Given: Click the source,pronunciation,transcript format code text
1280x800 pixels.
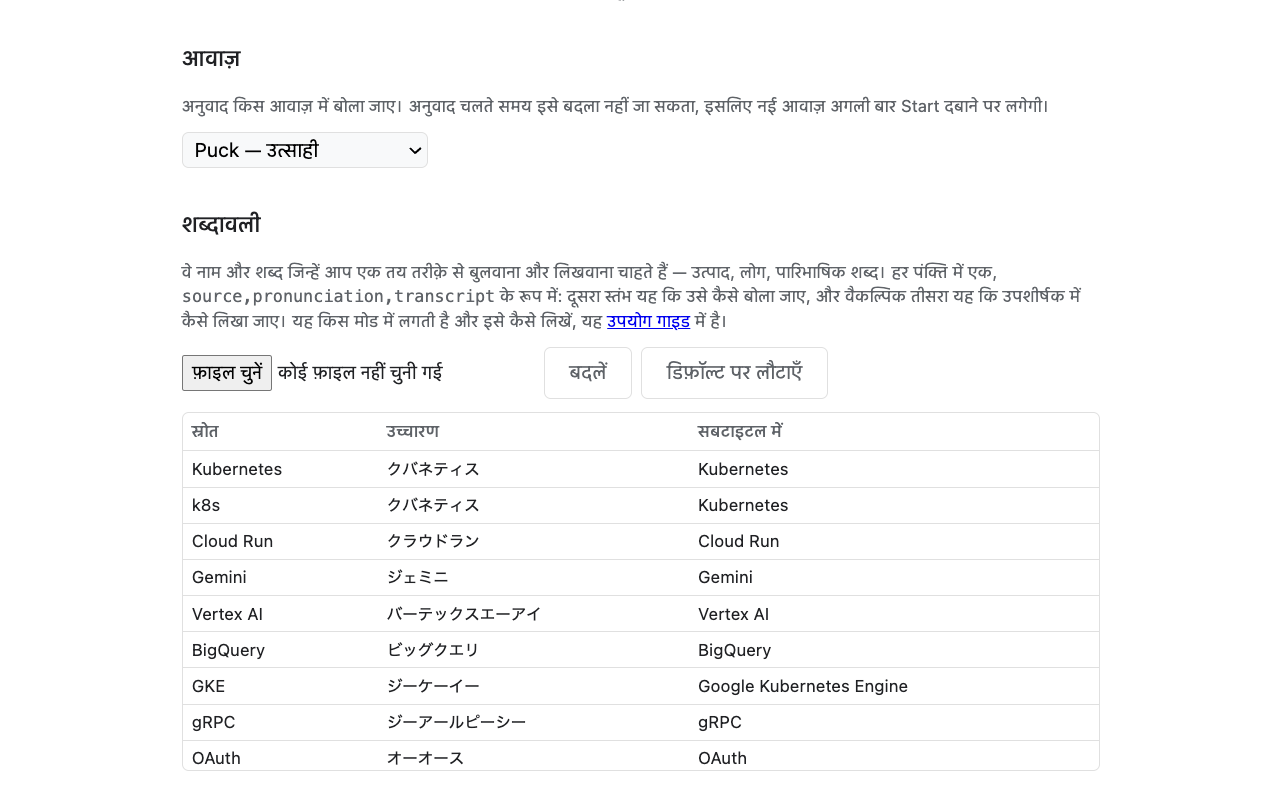Looking at the screenshot, I should click(338, 296).
